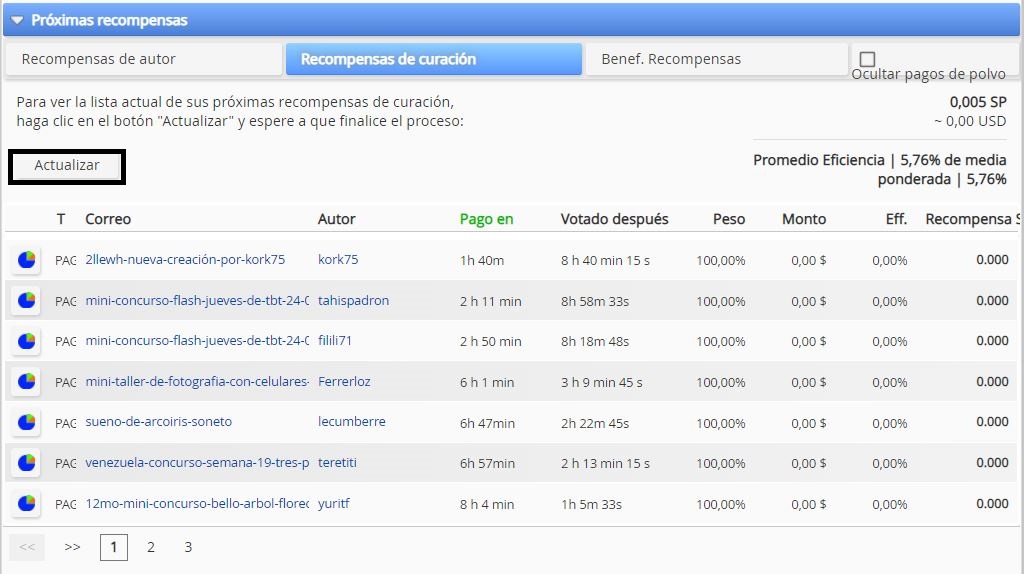Open author lecumberre profile link
The height and width of the screenshot is (574, 1024).
[351, 422]
